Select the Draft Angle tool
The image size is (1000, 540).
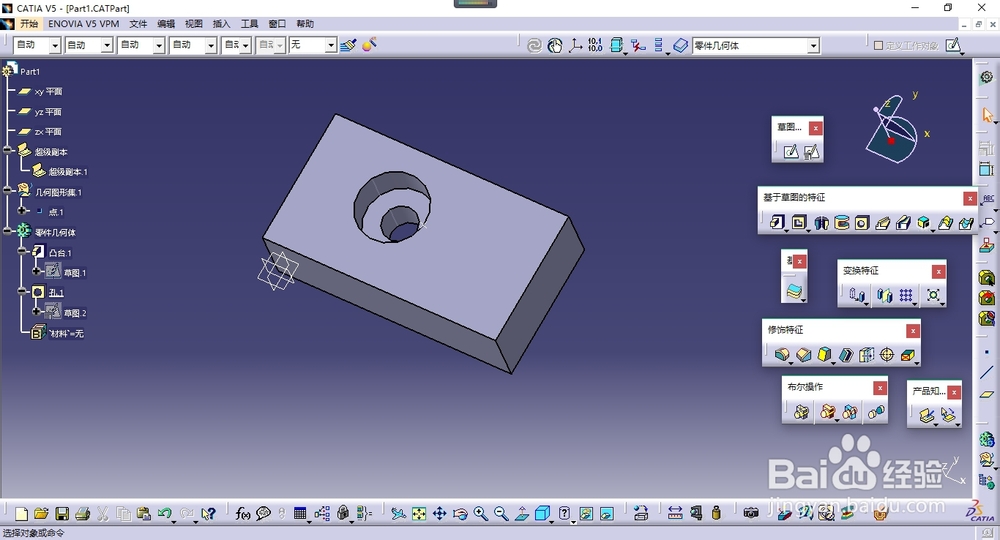click(825, 354)
